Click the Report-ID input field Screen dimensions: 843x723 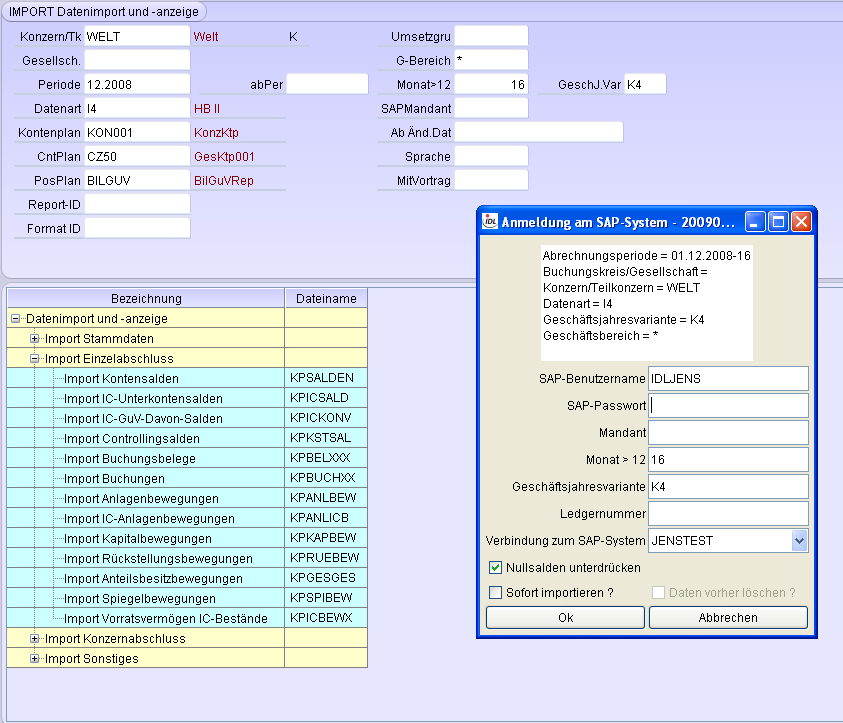tap(137, 204)
